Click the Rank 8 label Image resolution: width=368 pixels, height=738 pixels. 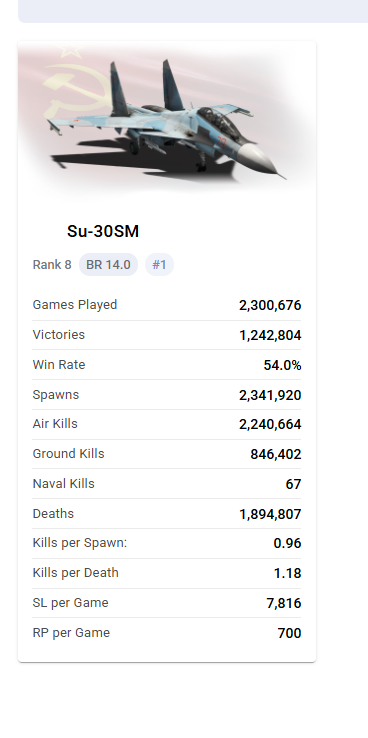[x=52, y=265]
